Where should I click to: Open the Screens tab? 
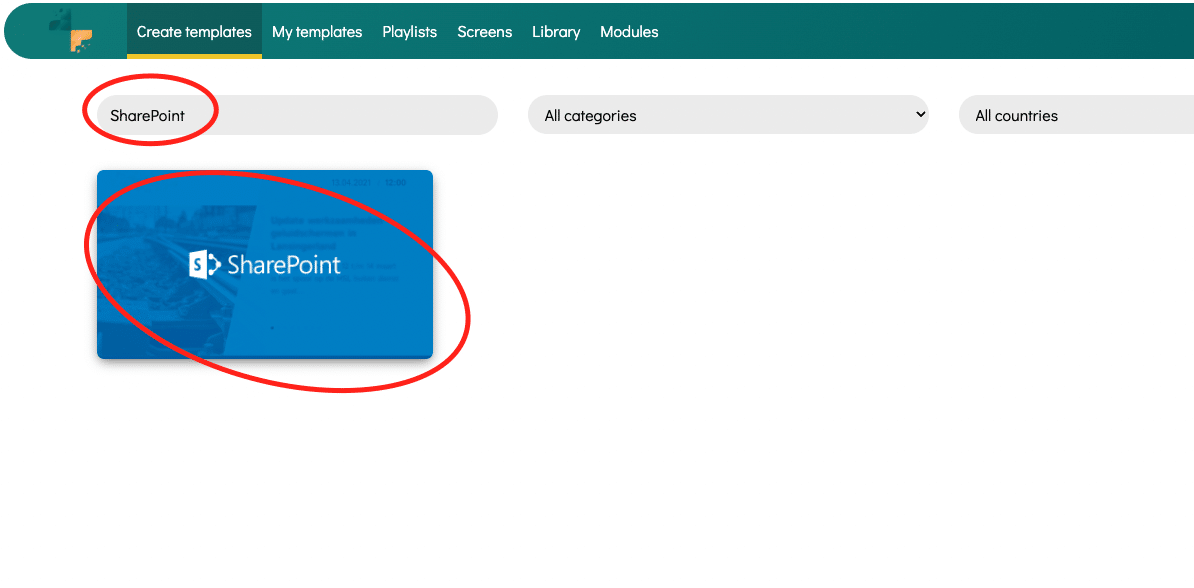coord(484,32)
